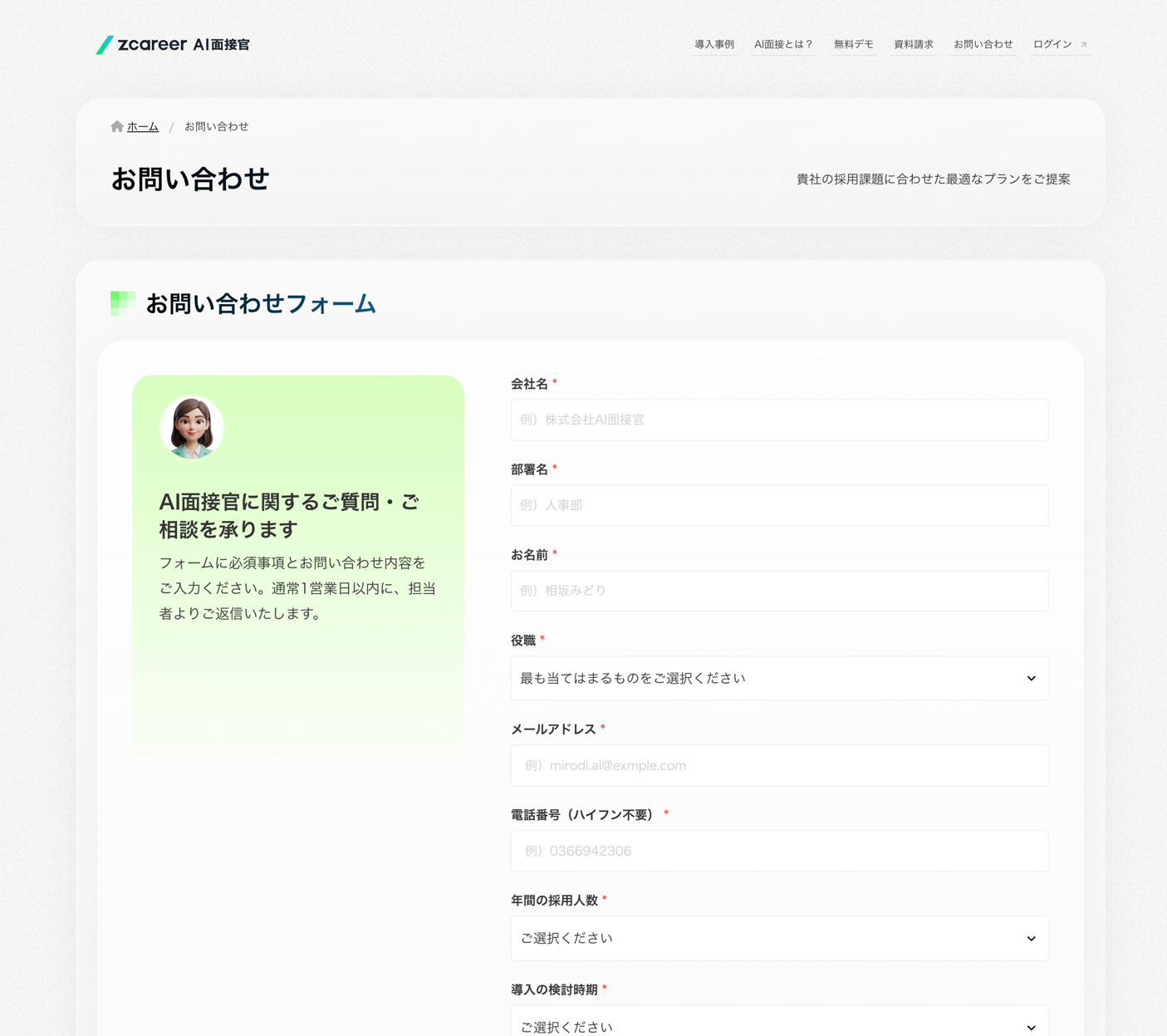This screenshot has height=1036, width=1167.
Task: Open 資料請求 from the header
Action: pos(913,45)
